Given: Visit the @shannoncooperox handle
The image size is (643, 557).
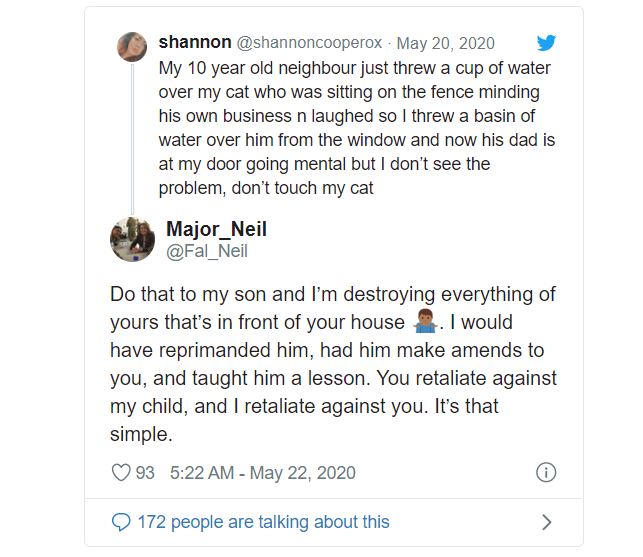Looking at the screenshot, I should pos(311,43).
